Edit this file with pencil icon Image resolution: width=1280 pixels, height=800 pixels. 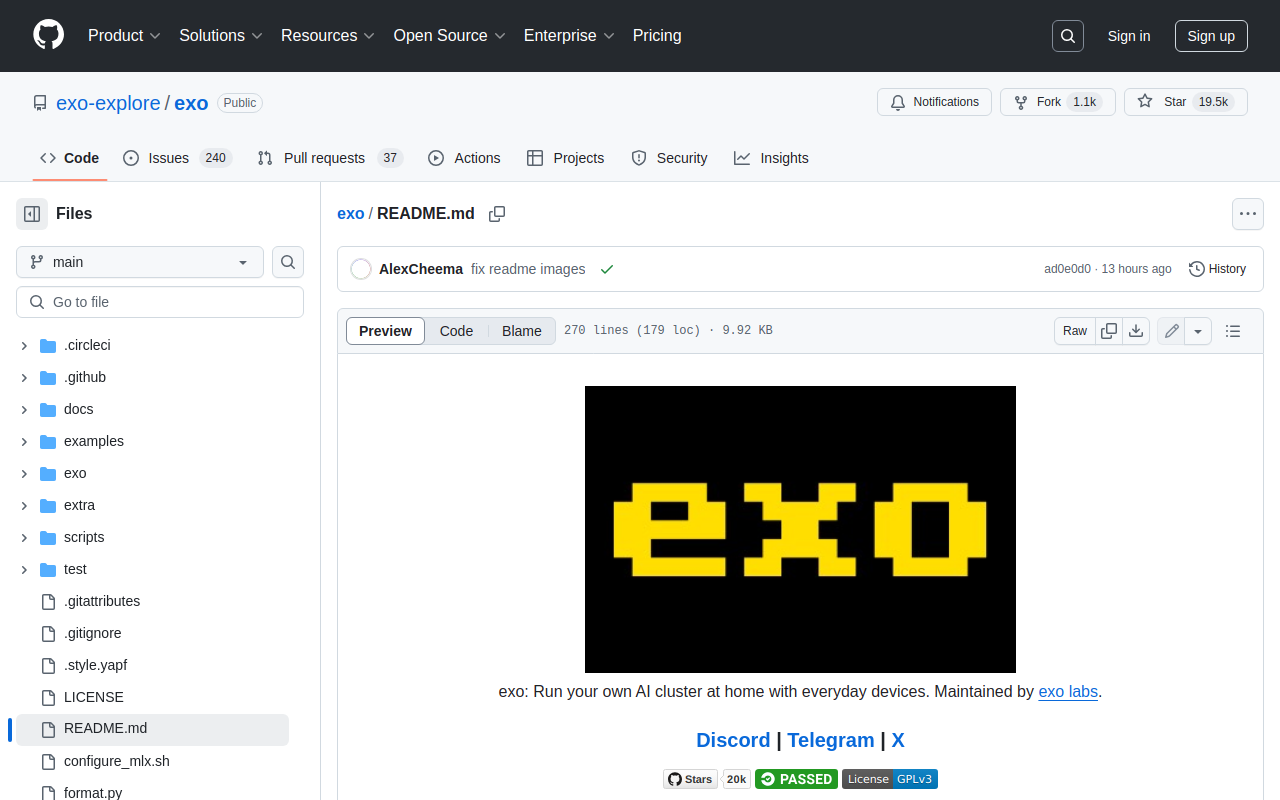(x=1172, y=331)
